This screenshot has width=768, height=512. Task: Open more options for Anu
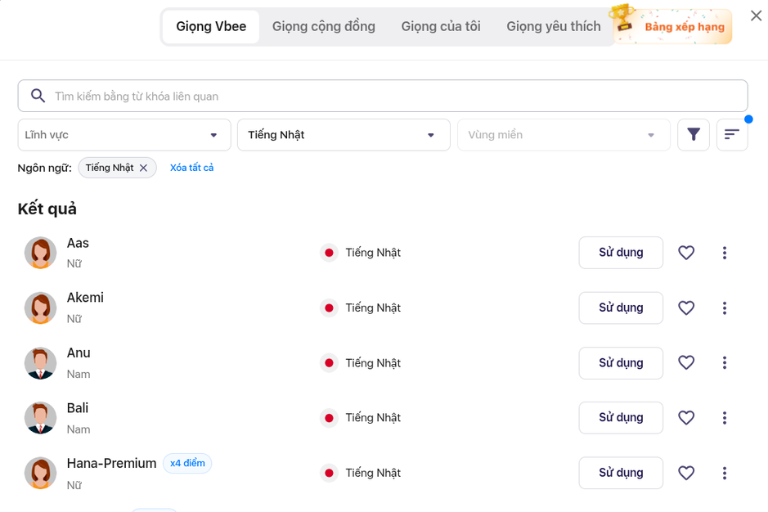pos(724,363)
